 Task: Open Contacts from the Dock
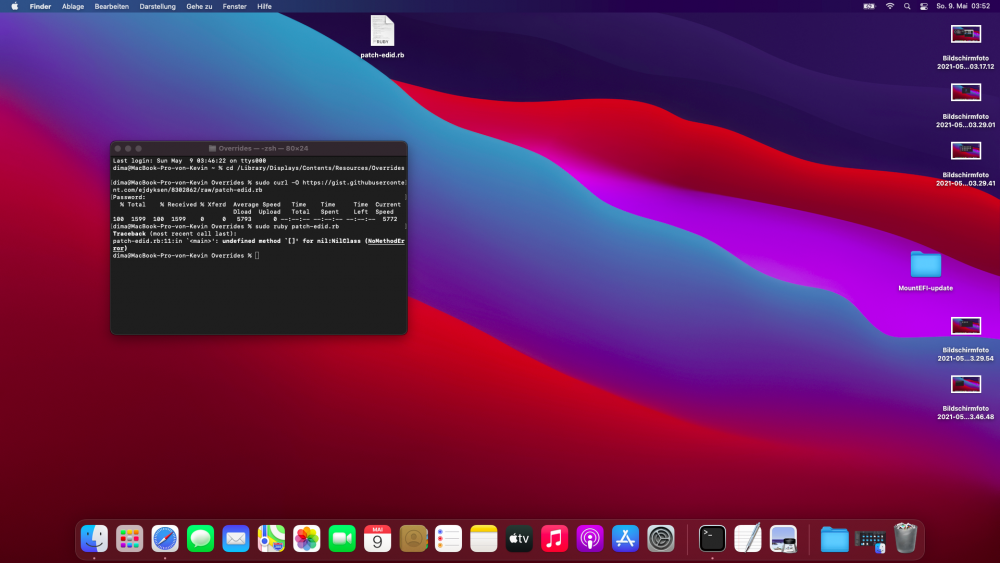pyautogui.click(x=413, y=539)
